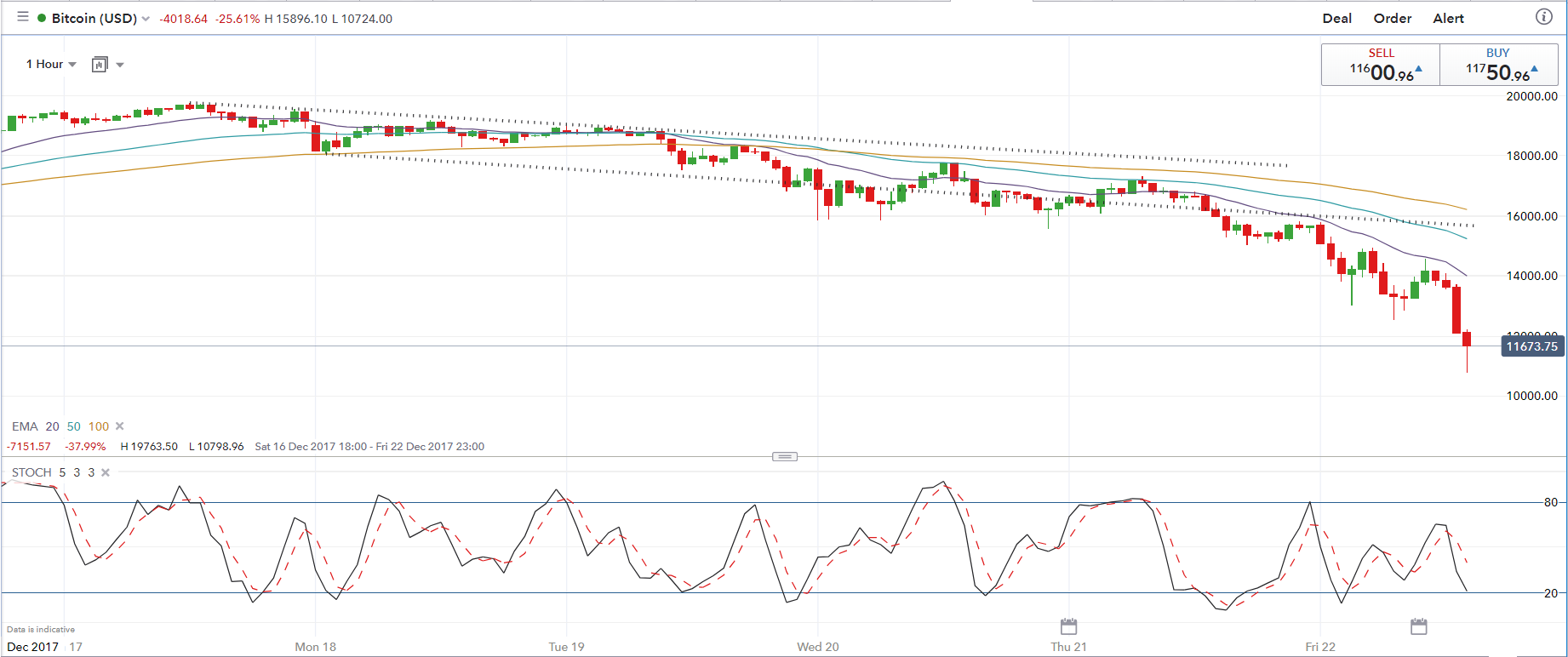1568x657 pixels.
Task: Remove the EMA indicator
Action: [x=120, y=426]
